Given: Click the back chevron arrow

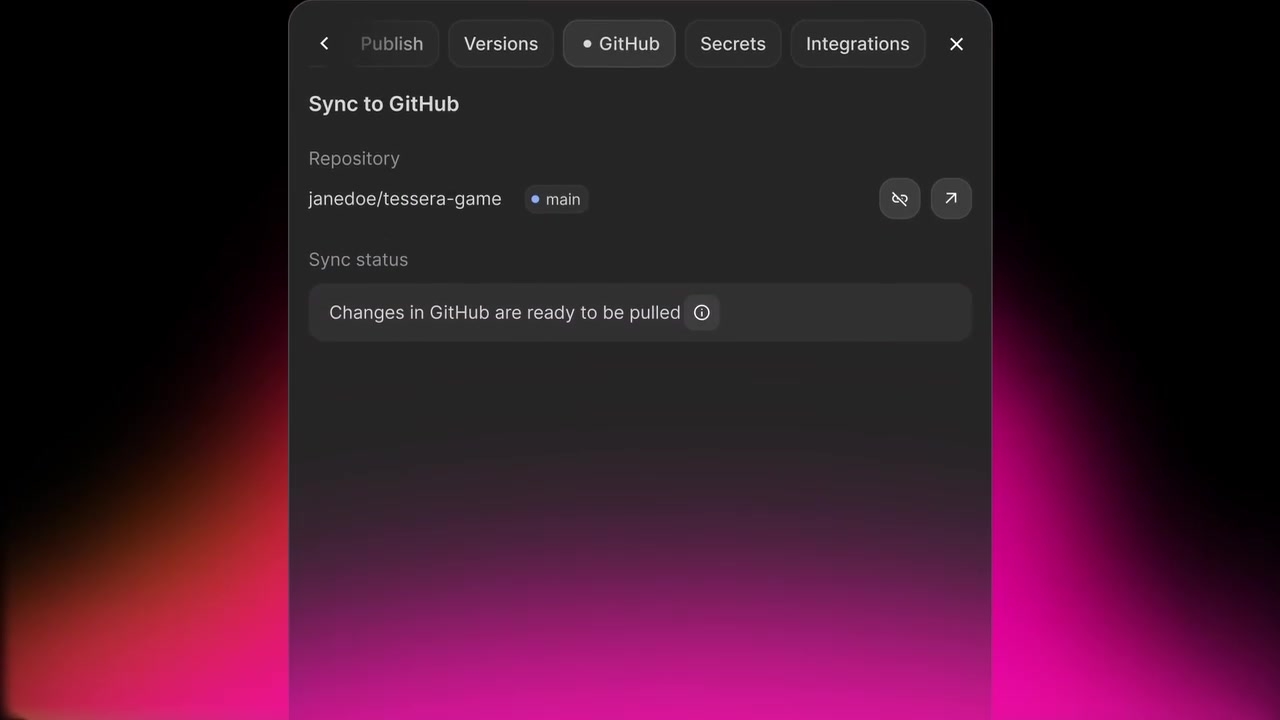Looking at the screenshot, I should tap(324, 43).
